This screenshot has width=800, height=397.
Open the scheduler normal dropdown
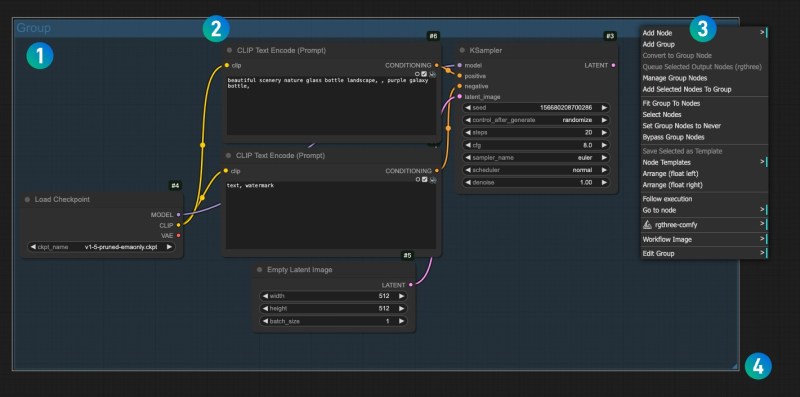tap(536, 170)
